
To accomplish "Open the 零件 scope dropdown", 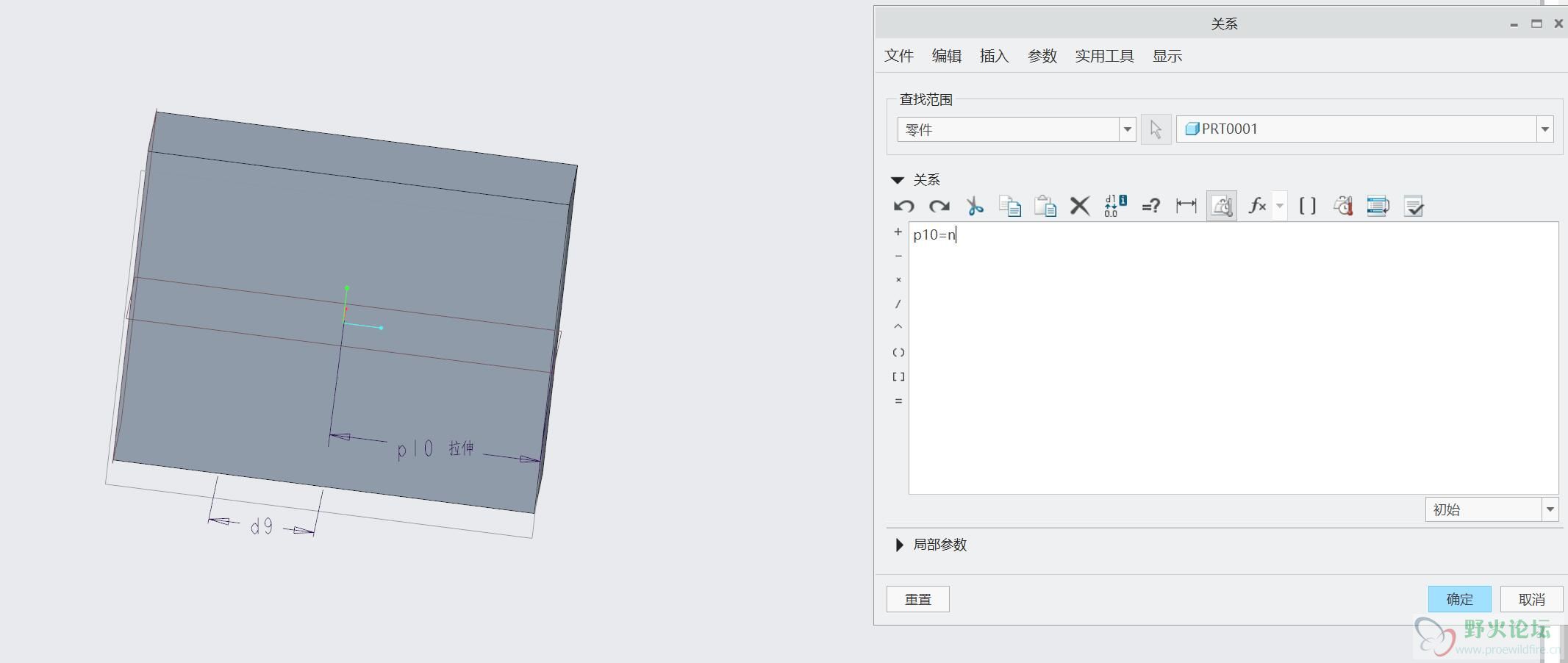I will [1127, 130].
